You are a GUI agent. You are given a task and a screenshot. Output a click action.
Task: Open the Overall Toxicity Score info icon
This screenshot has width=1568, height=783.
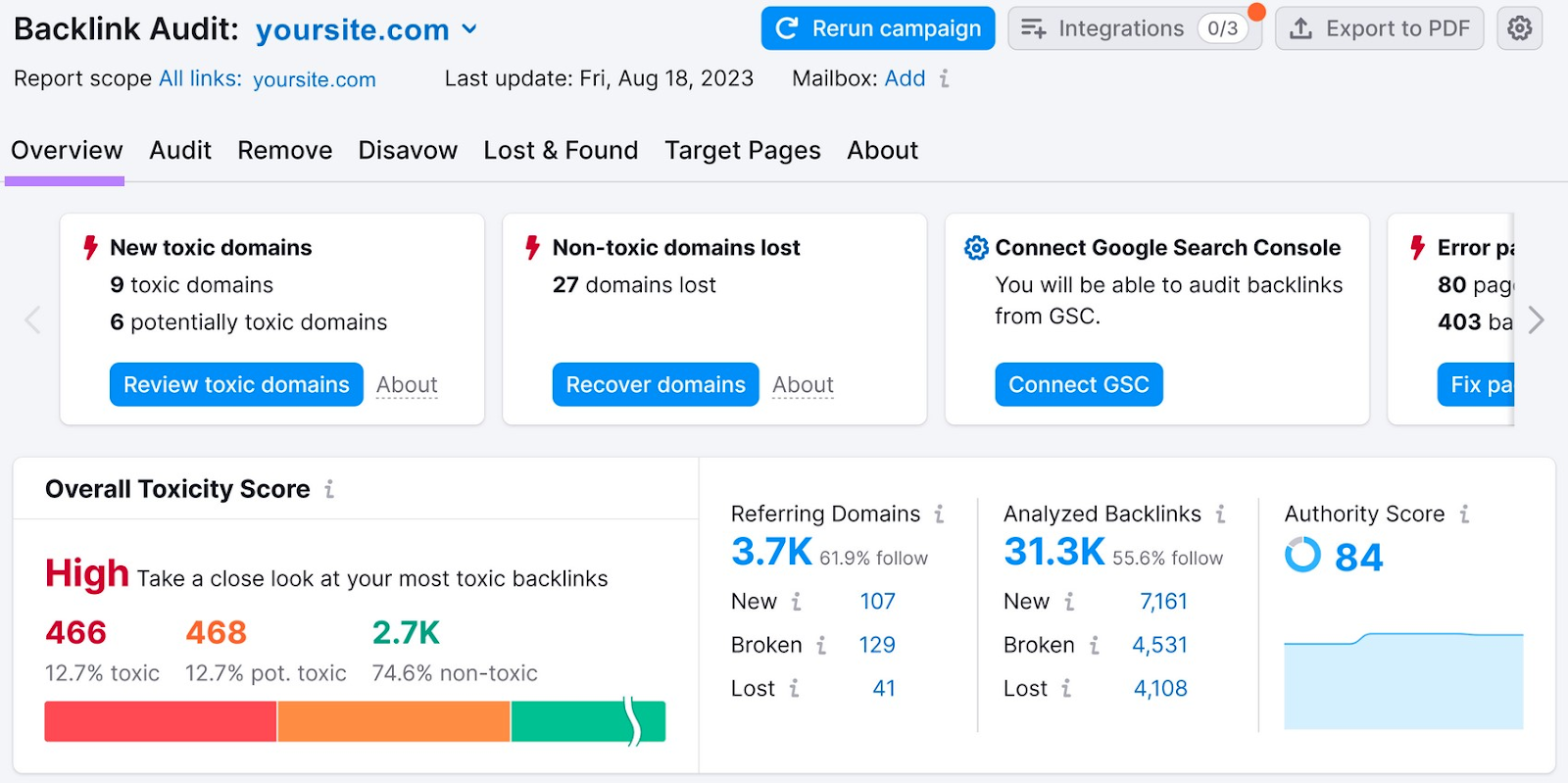coord(329,489)
